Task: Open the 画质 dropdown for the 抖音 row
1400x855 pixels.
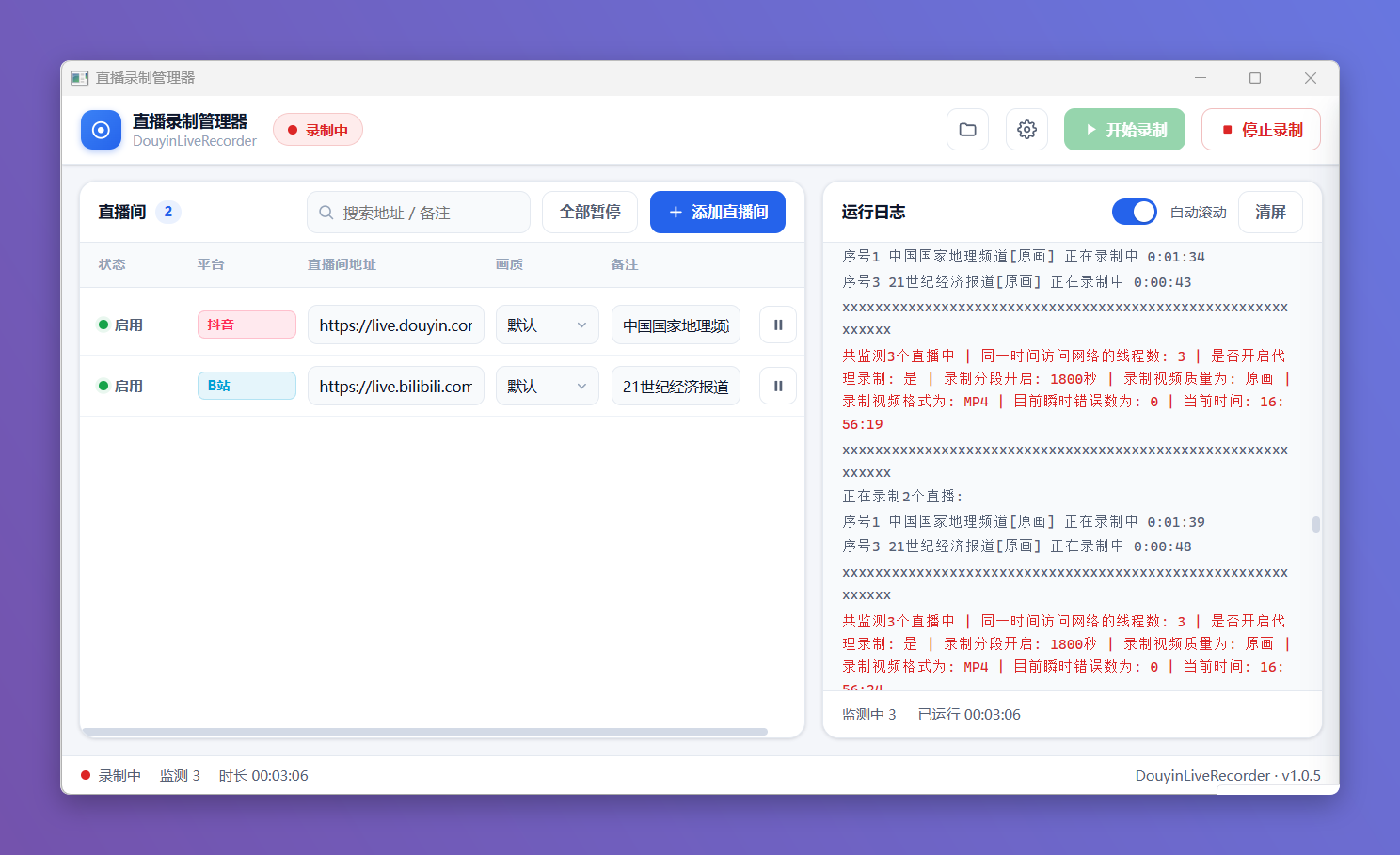Action: pyautogui.click(x=548, y=325)
